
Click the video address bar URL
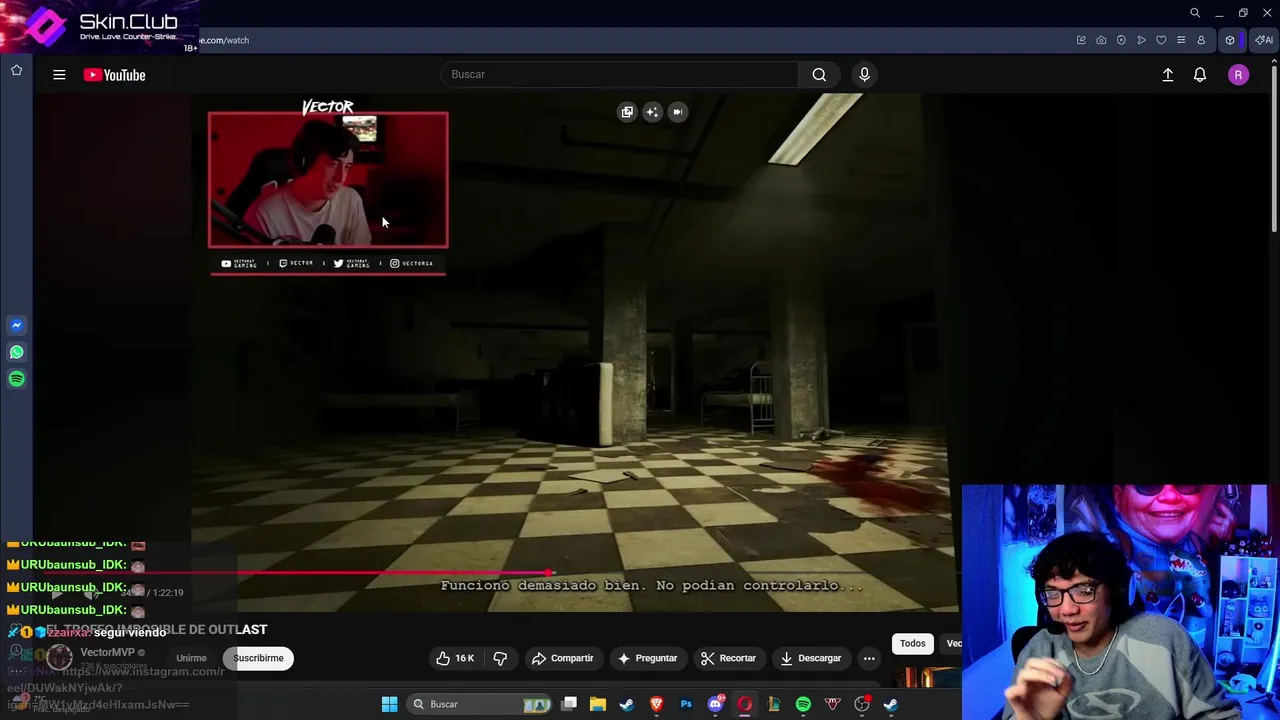(x=225, y=40)
